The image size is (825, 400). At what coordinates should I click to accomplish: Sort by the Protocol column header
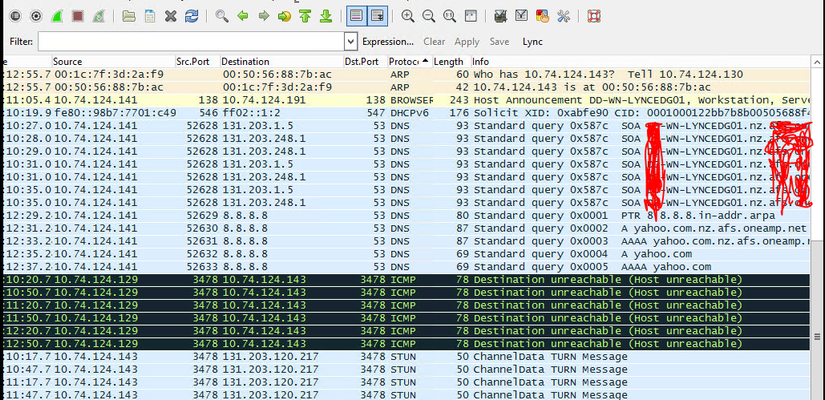pos(410,62)
